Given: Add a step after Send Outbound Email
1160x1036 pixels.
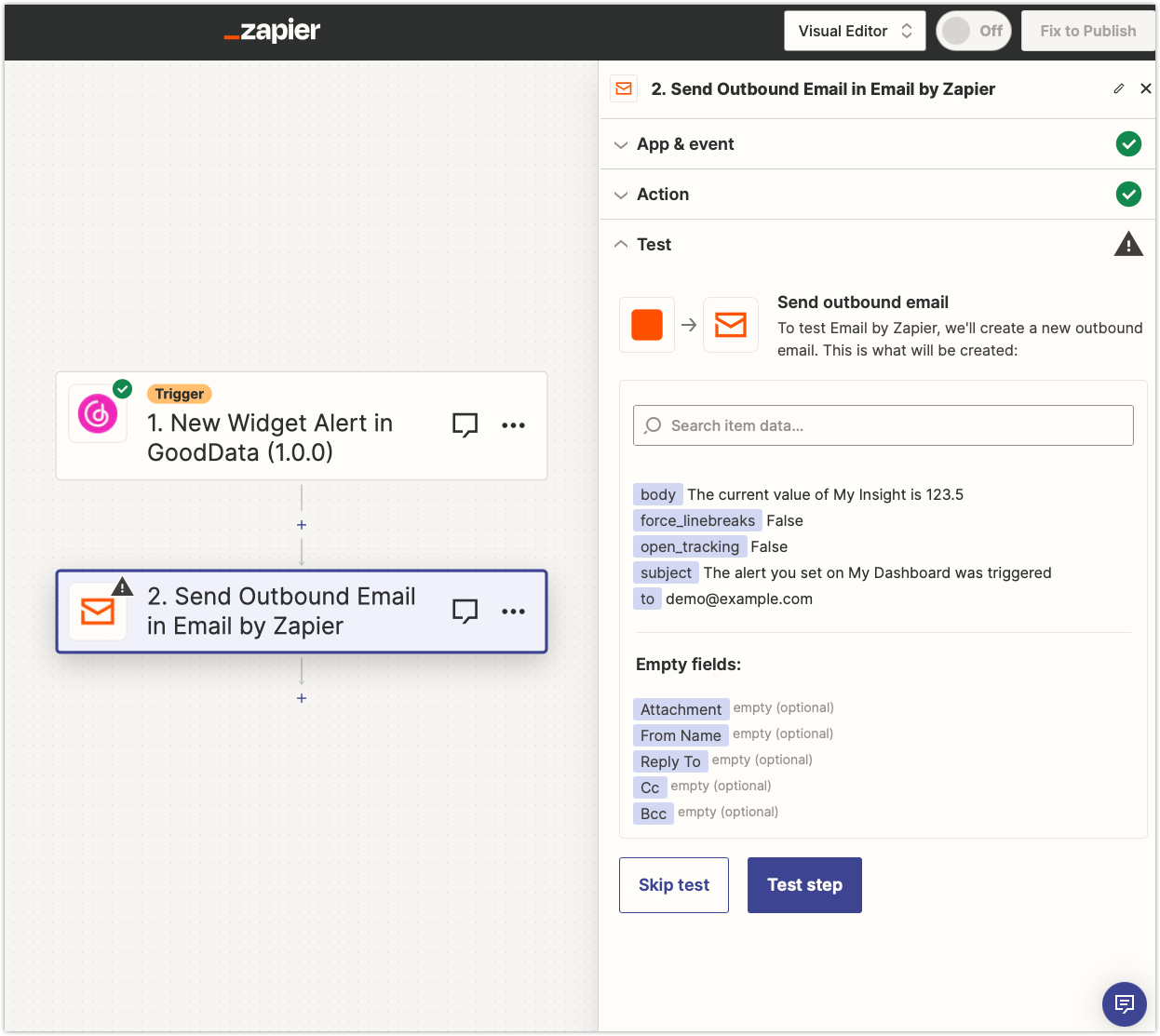Looking at the screenshot, I should (302, 698).
